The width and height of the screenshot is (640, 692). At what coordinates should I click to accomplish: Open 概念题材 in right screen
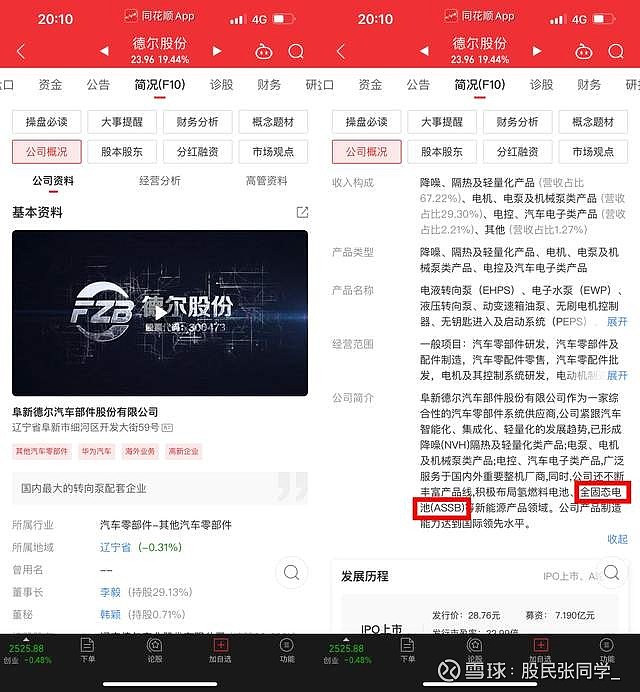click(593, 122)
